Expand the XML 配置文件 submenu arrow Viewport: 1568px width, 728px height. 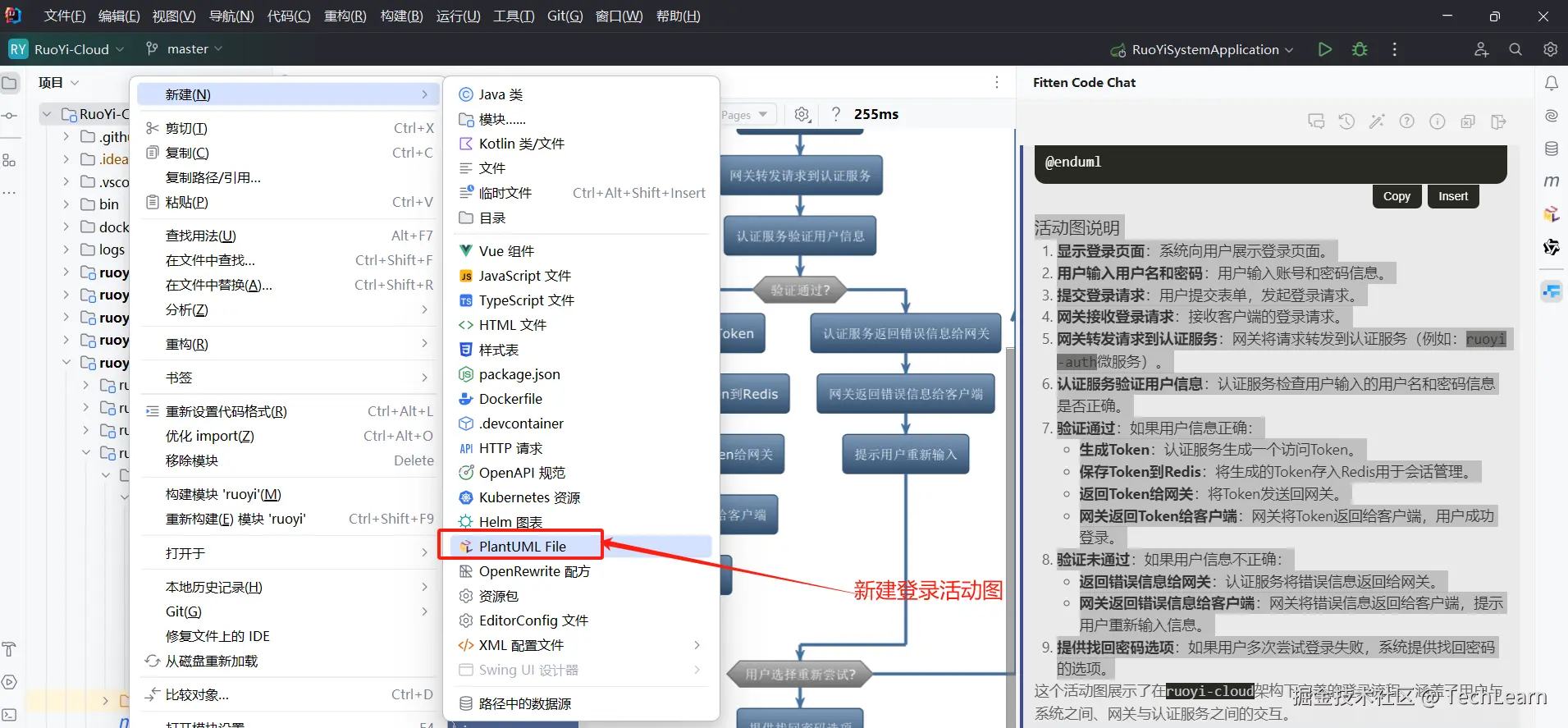click(697, 645)
